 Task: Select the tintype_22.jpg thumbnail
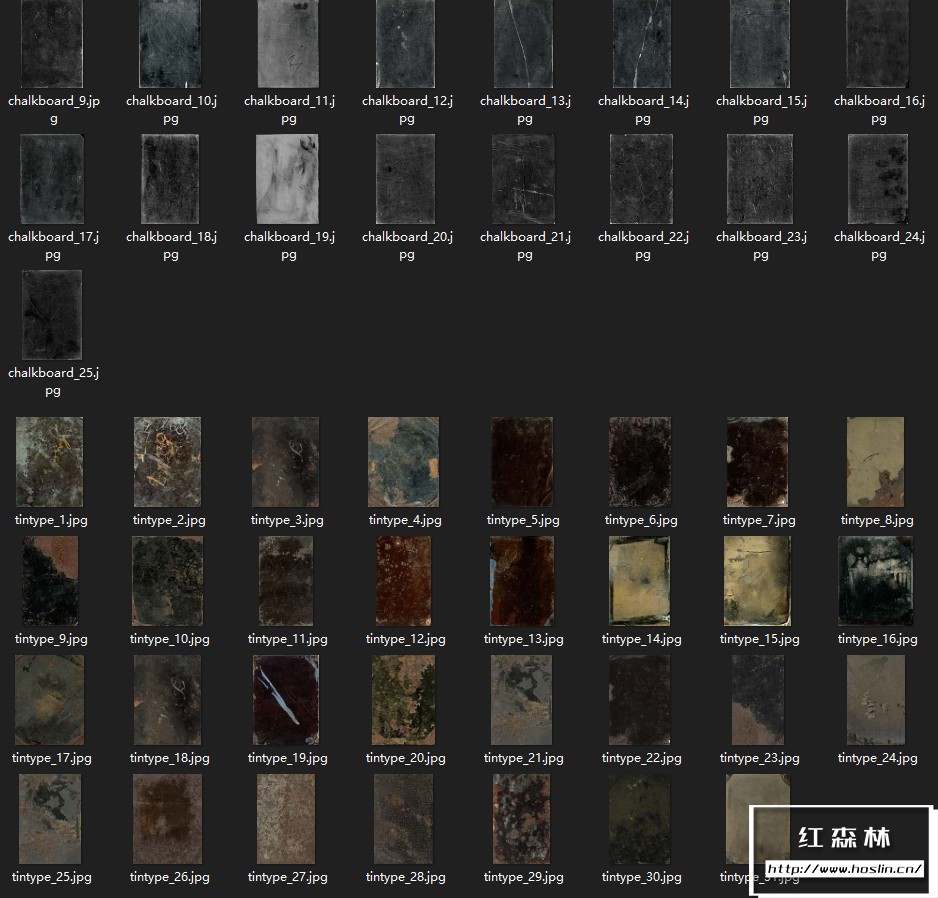coord(639,700)
